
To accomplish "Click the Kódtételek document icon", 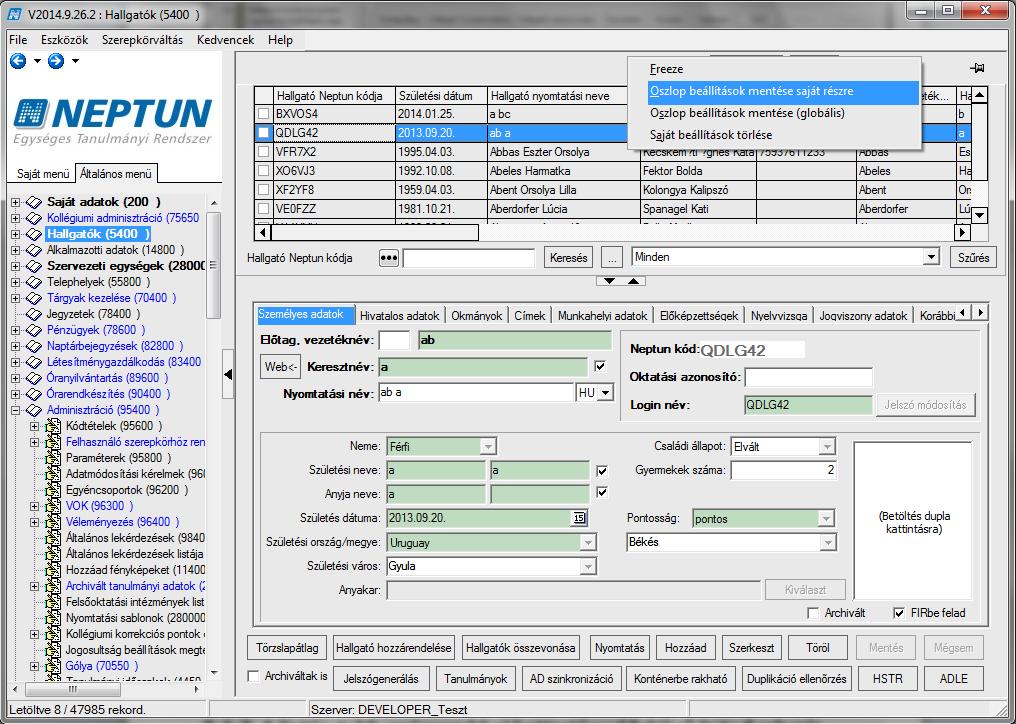I will (x=53, y=426).
